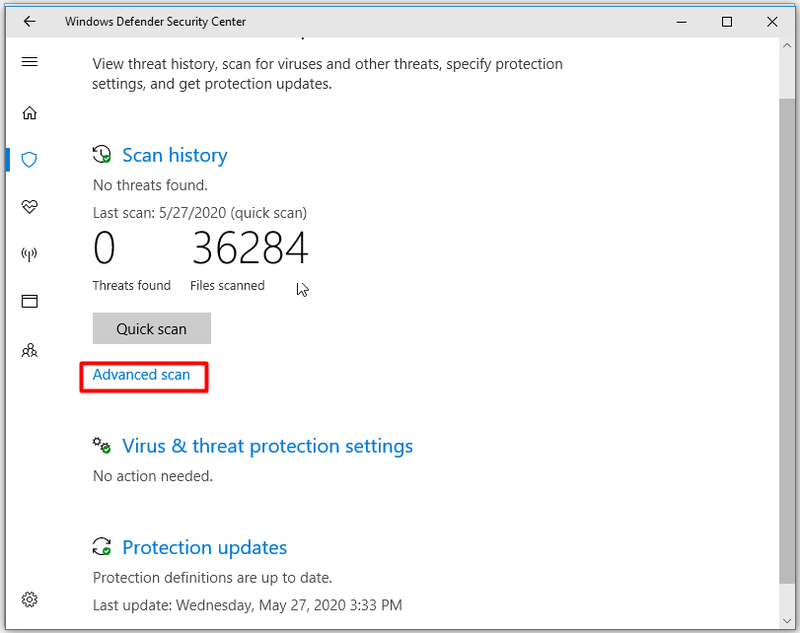Screen dimensions: 800x633
Task: Open the Protection updates link
Action: point(205,548)
